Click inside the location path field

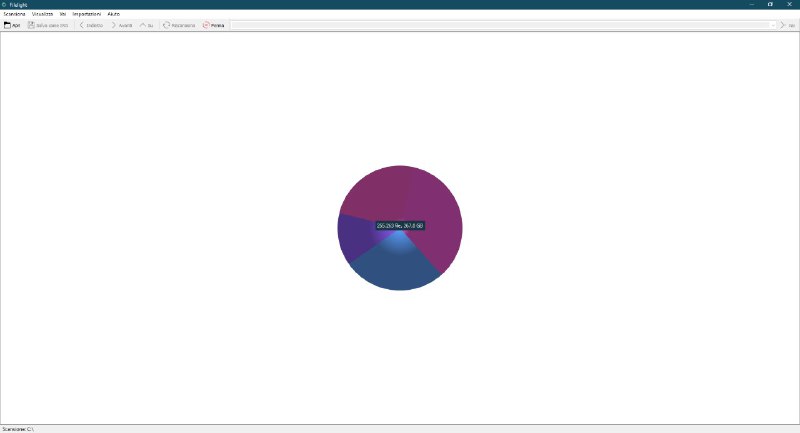pos(500,25)
